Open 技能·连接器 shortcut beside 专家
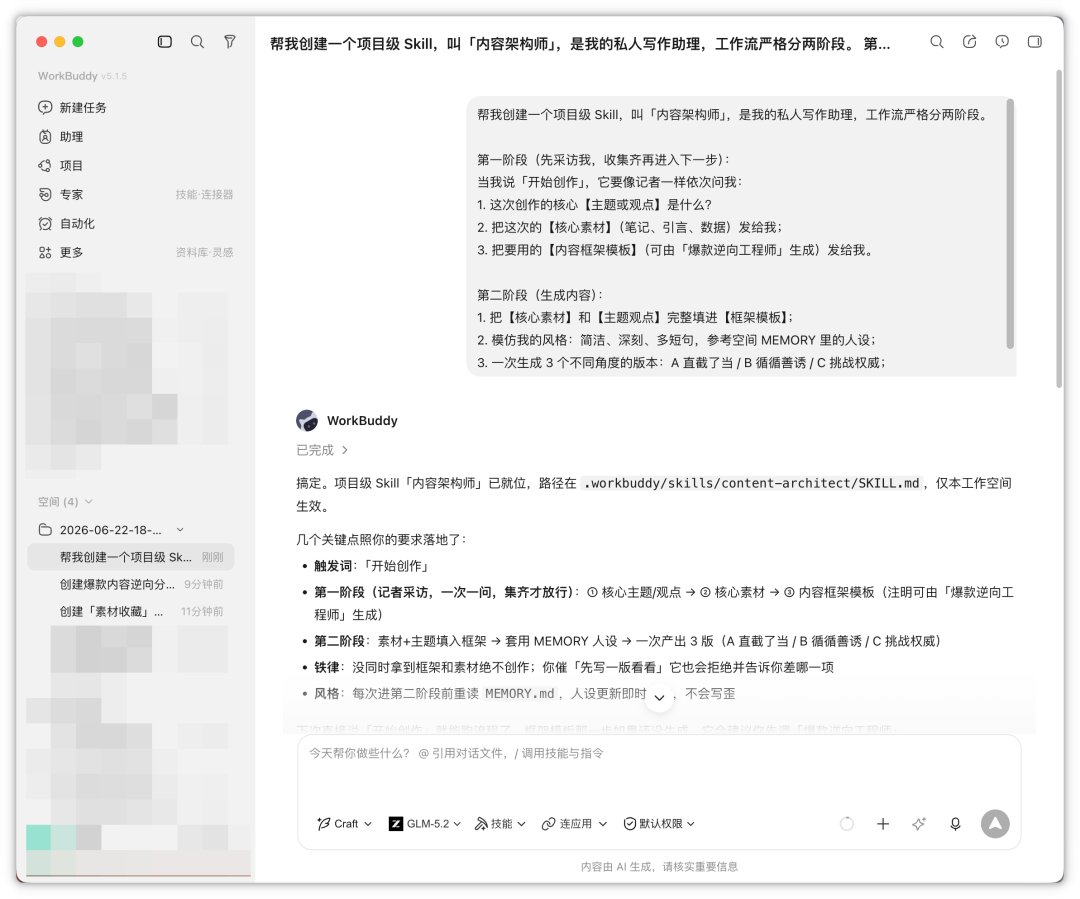The image size is (1080, 899). pyautogui.click(x=204, y=194)
